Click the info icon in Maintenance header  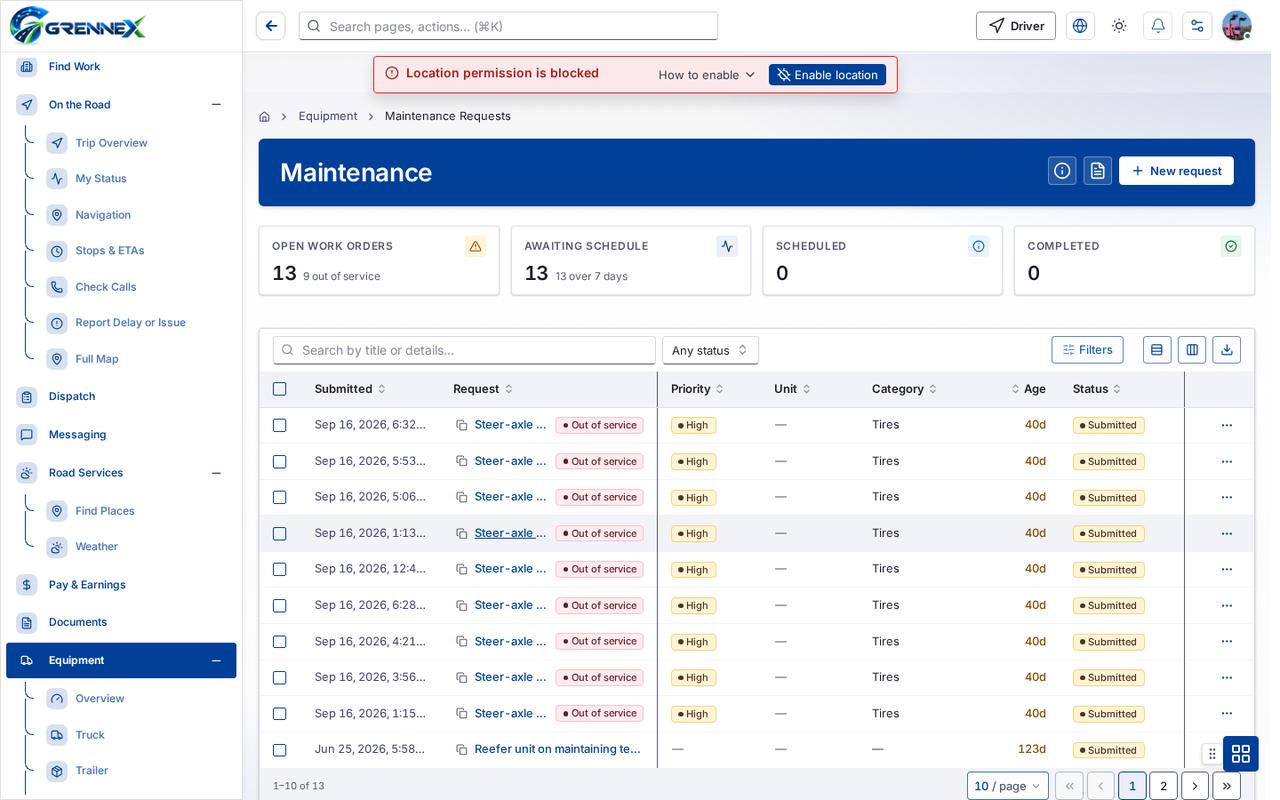coord(1062,171)
